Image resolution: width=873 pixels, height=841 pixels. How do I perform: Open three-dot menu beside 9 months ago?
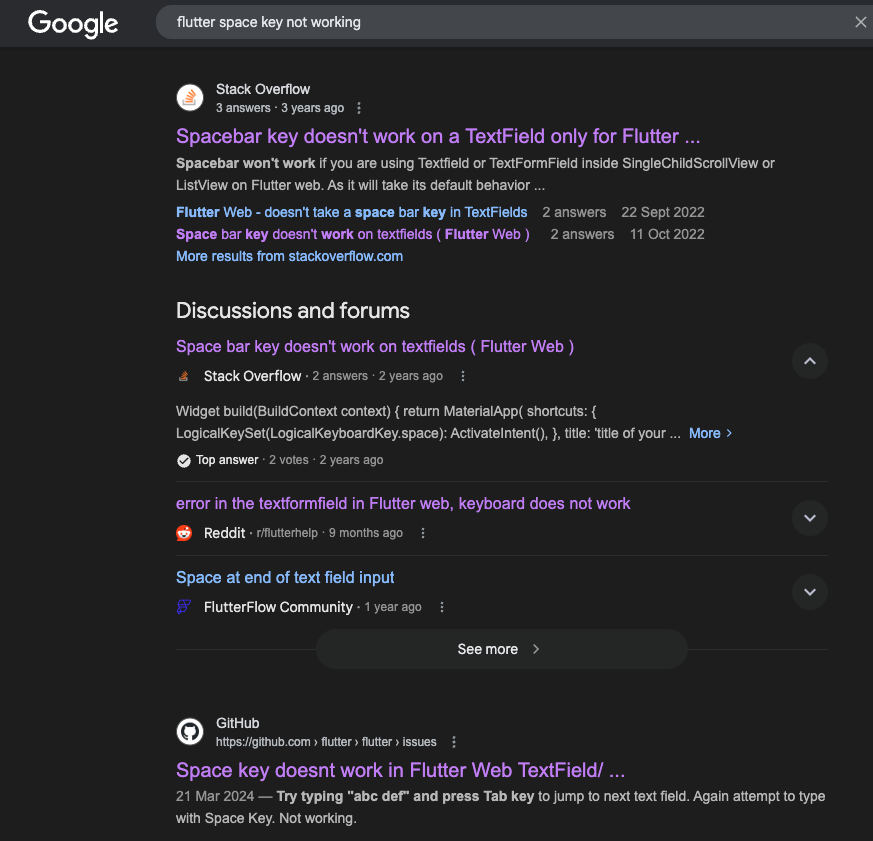[x=423, y=533]
